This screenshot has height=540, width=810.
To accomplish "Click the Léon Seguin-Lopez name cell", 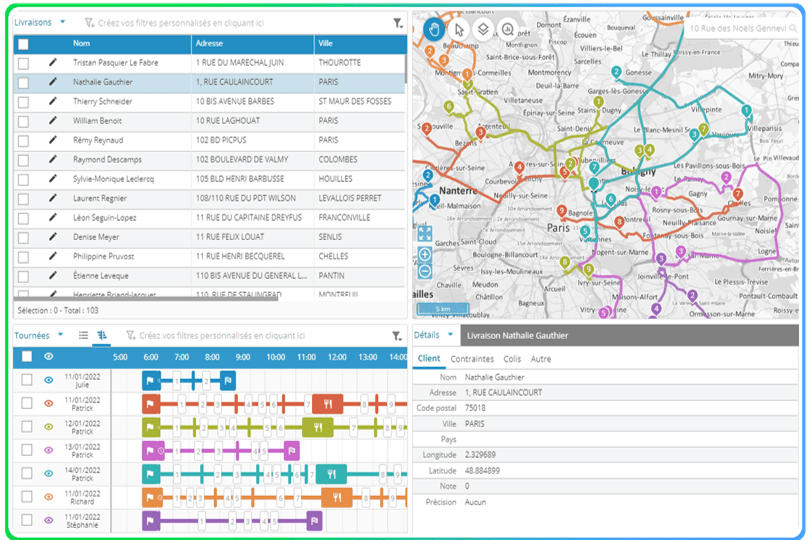I will tap(105, 218).
